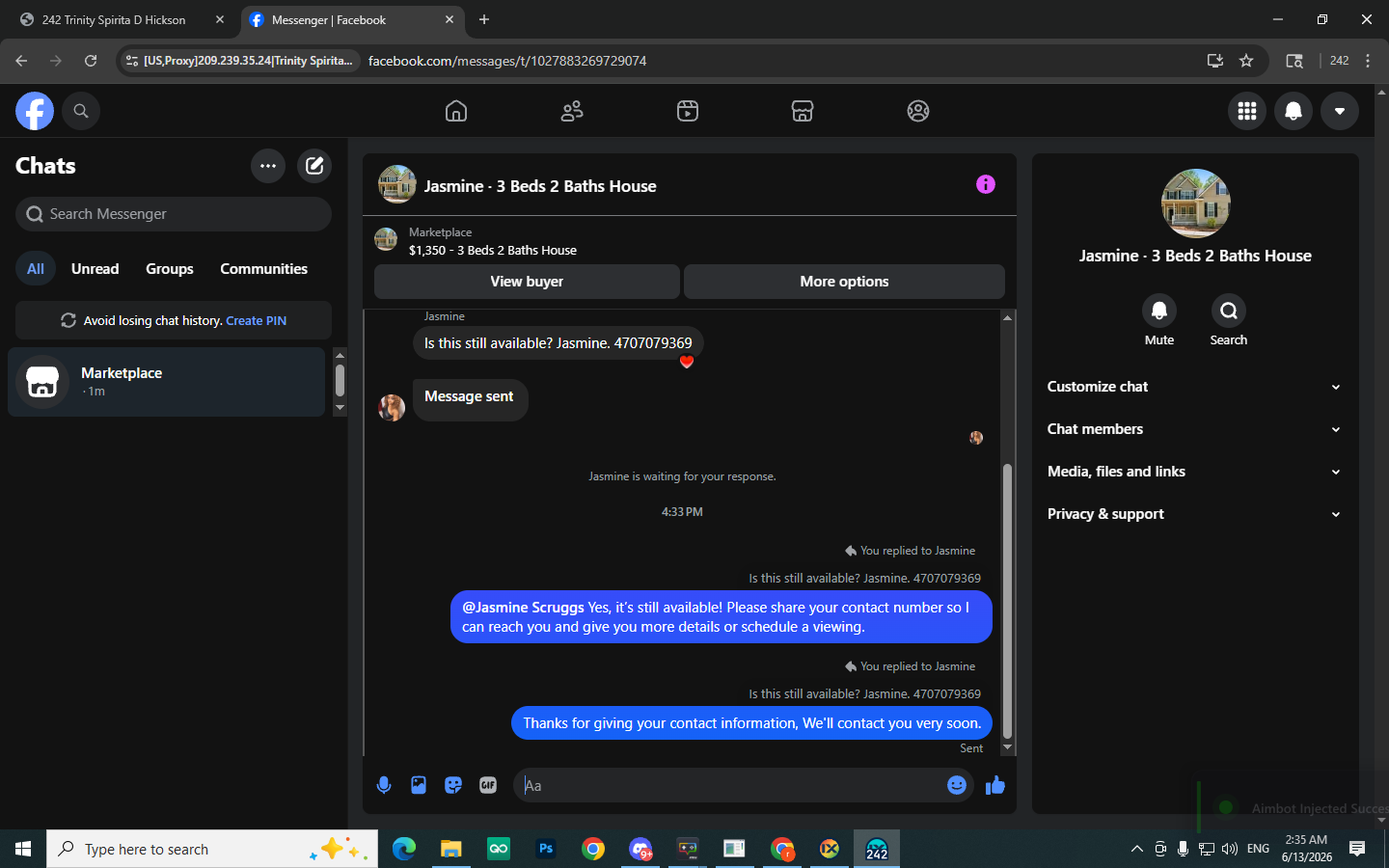Show hidden system tray icons

[x=1137, y=849]
